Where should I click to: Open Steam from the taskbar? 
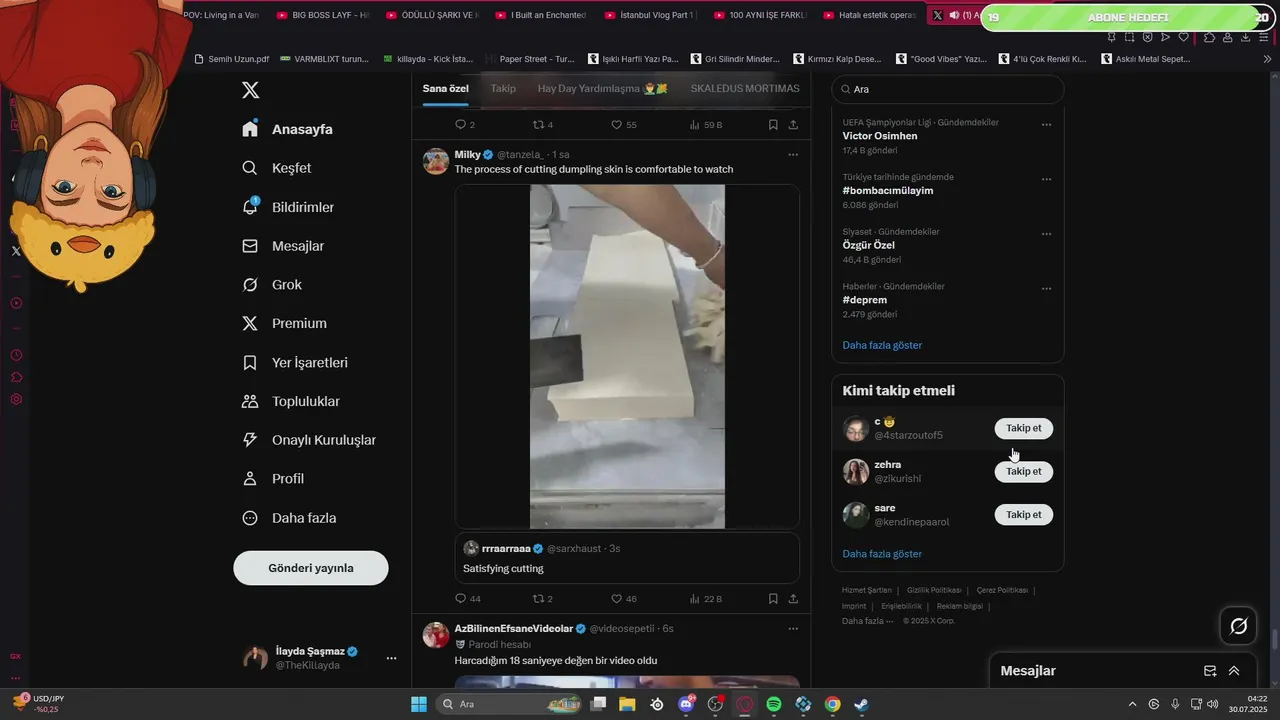[x=861, y=704]
